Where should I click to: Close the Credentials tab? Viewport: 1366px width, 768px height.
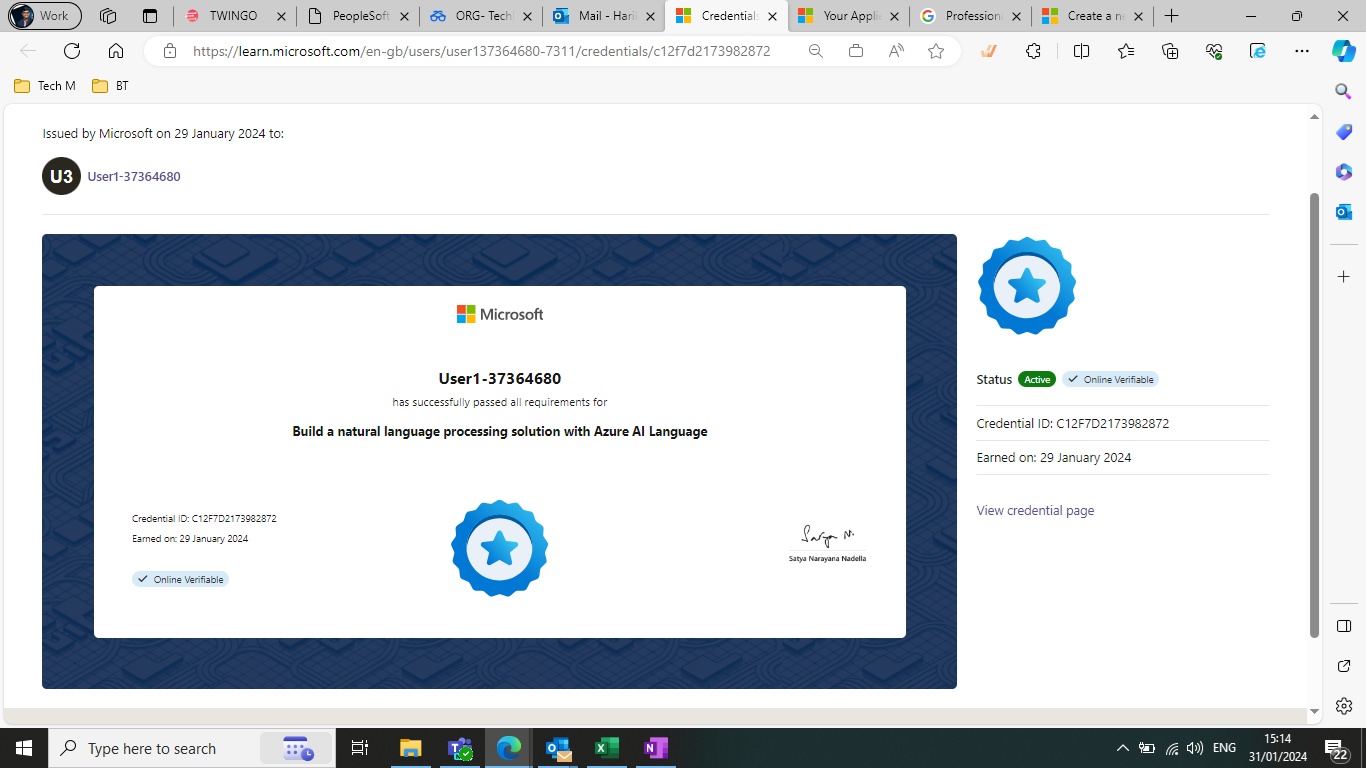(x=772, y=16)
